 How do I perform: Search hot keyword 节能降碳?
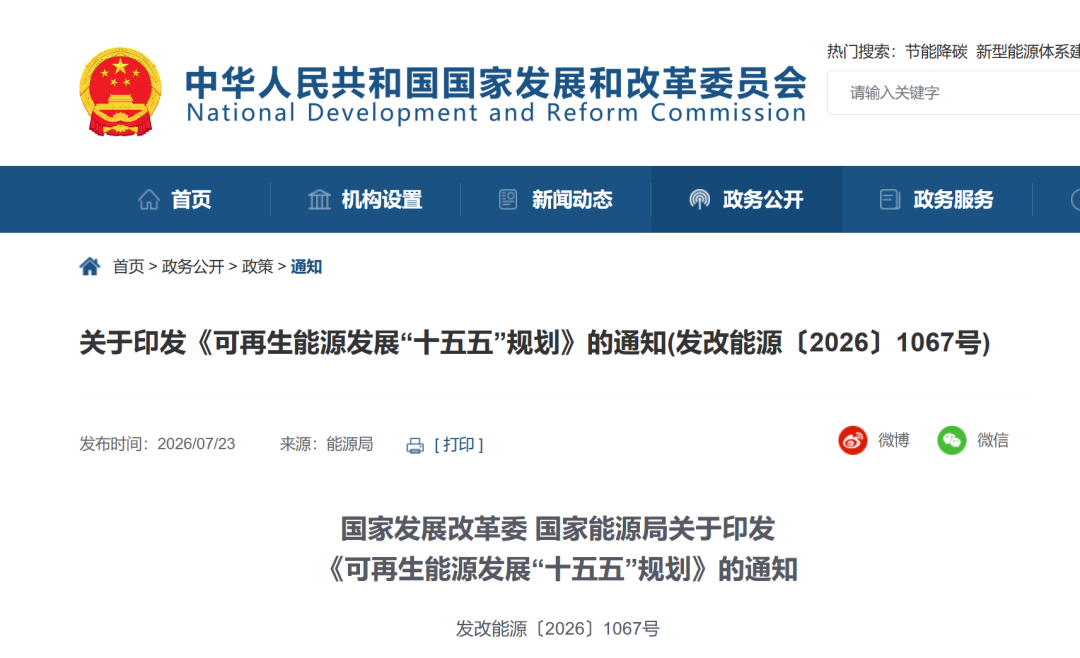tap(936, 52)
